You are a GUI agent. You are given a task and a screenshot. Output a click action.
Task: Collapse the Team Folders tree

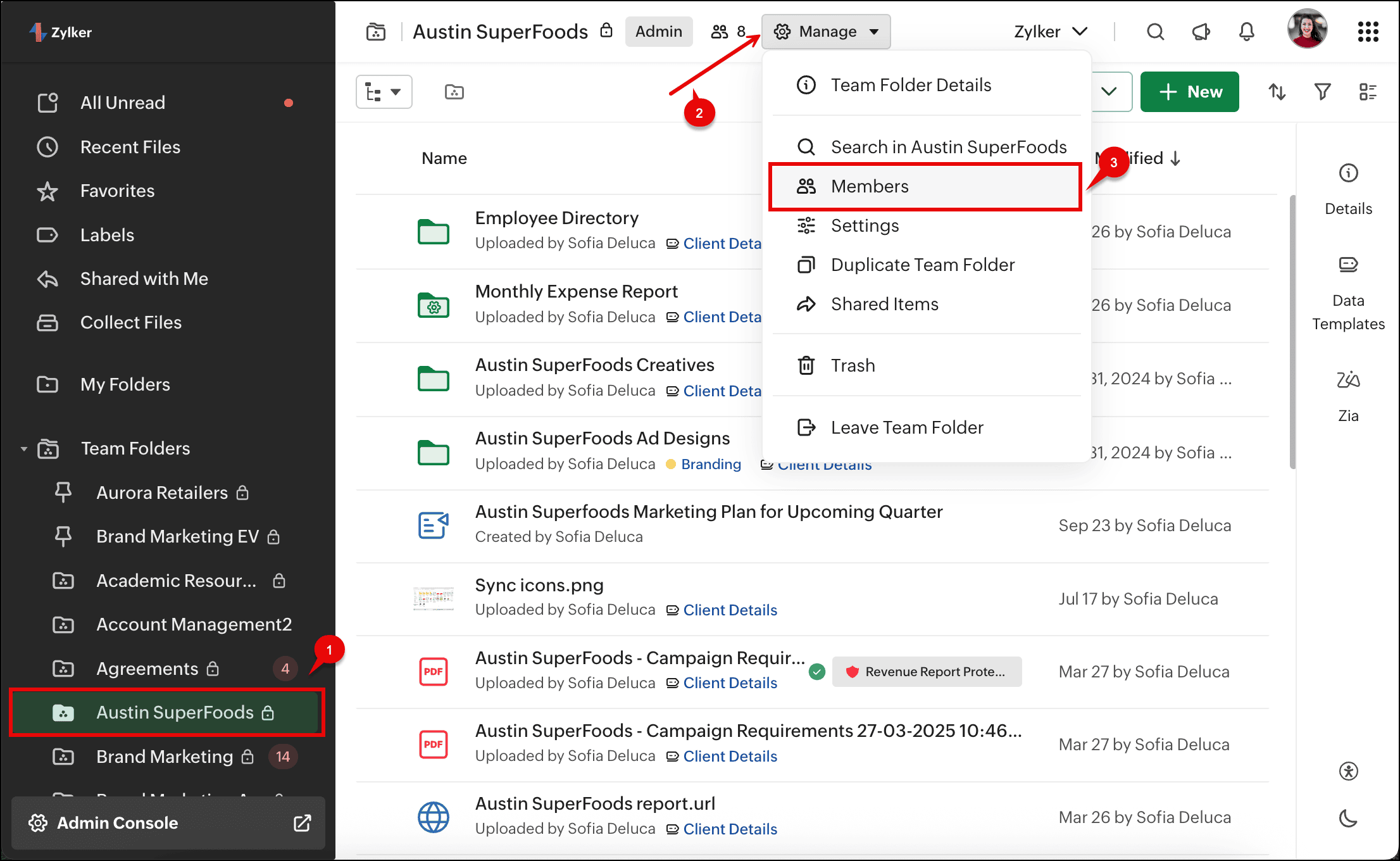(24, 449)
